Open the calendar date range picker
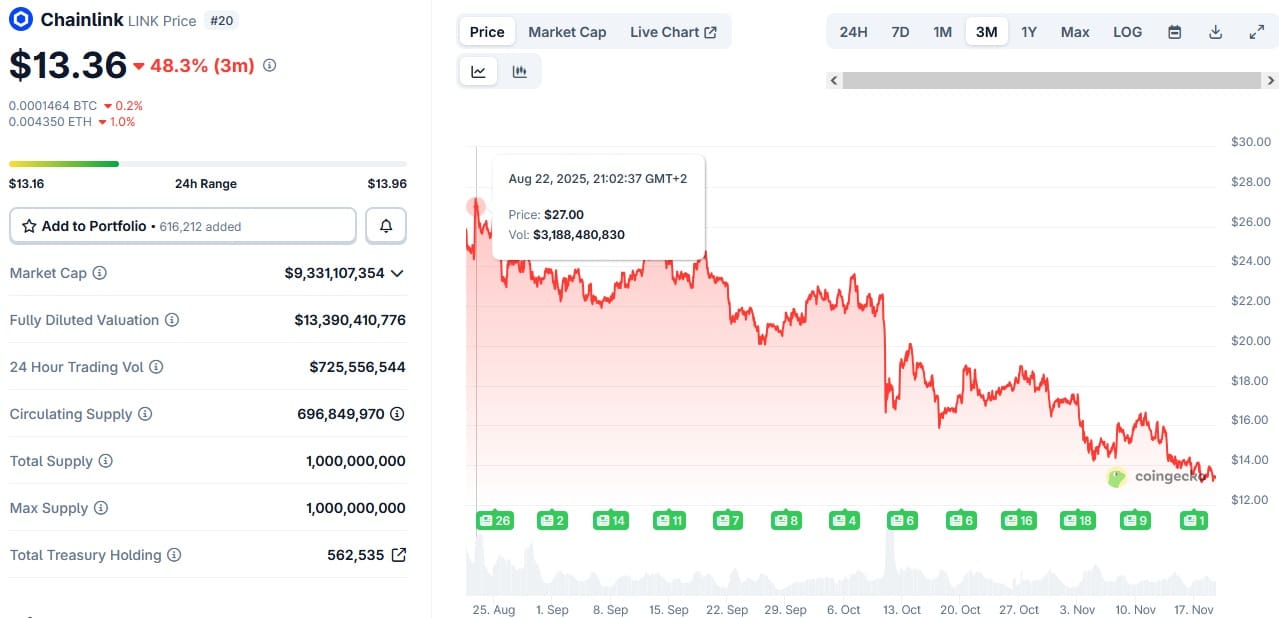1279x618 pixels. click(x=1175, y=32)
